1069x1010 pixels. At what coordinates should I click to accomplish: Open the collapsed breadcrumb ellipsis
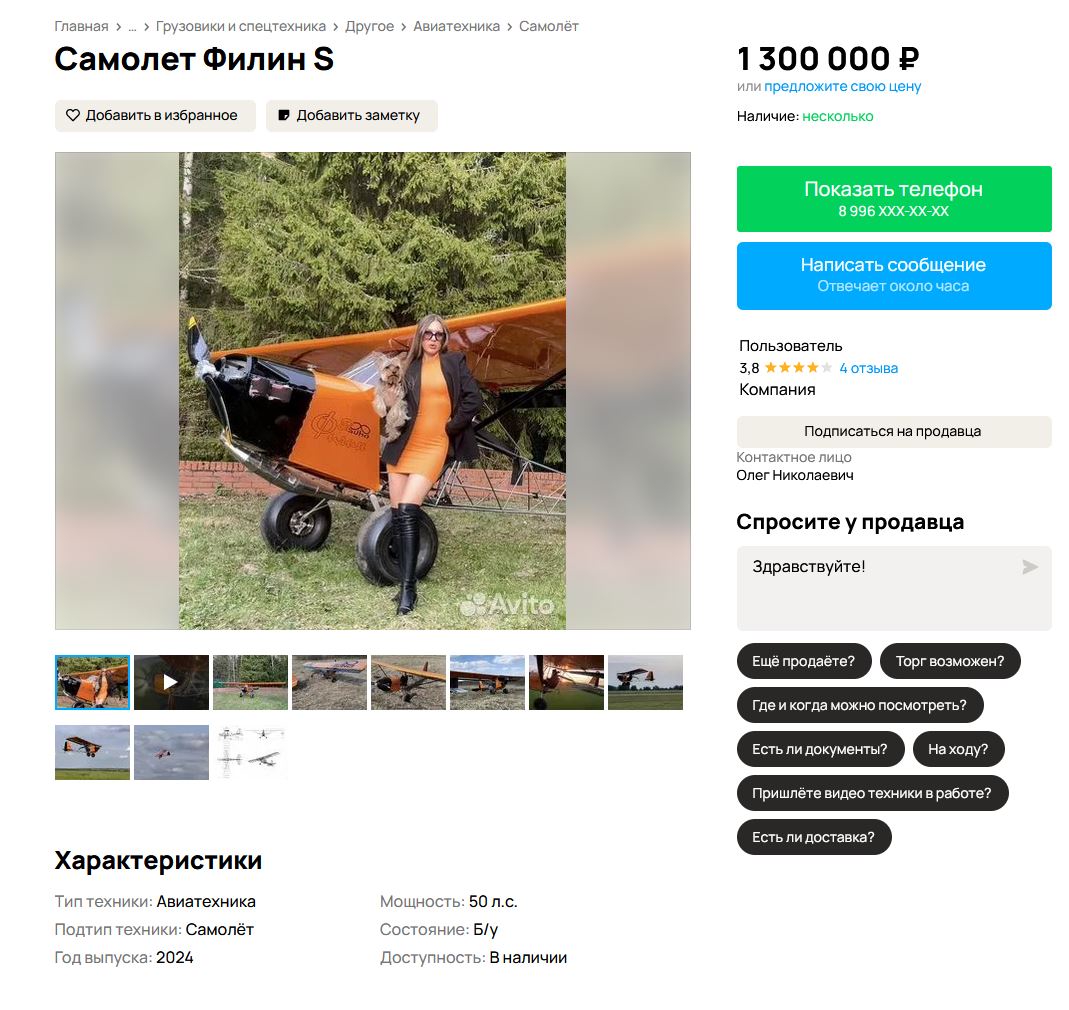[132, 27]
